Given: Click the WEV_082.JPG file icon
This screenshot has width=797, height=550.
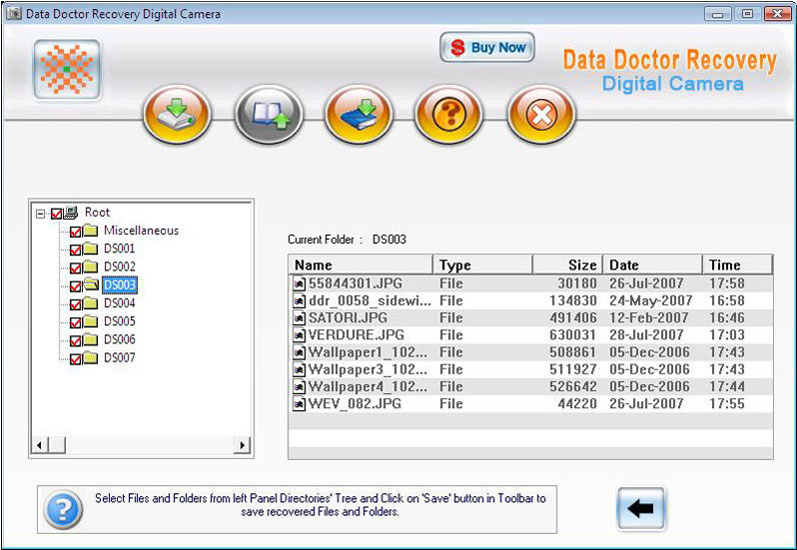Looking at the screenshot, I should pos(300,404).
